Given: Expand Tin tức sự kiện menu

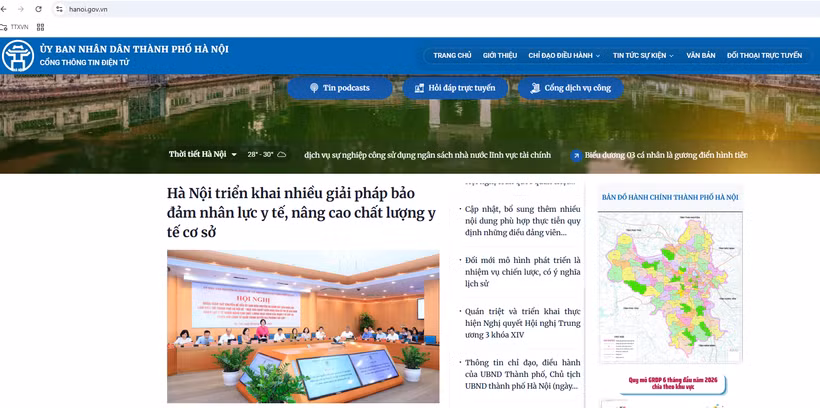Looking at the screenshot, I should [643, 55].
